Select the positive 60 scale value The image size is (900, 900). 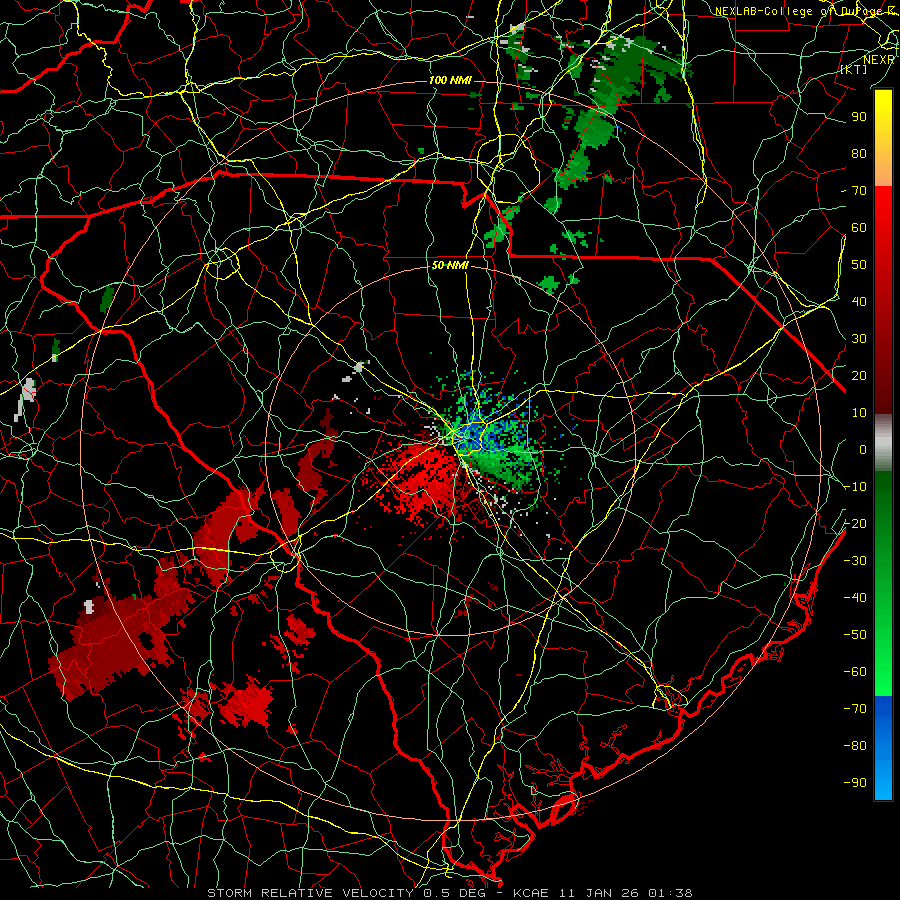859,227
